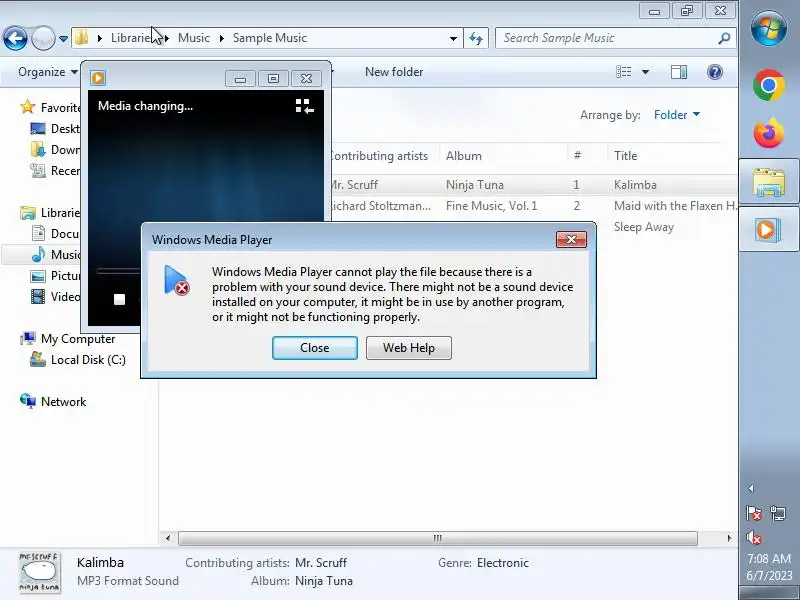Click the scroll left arrow
Screen dimensions: 800x600
click(168, 538)
